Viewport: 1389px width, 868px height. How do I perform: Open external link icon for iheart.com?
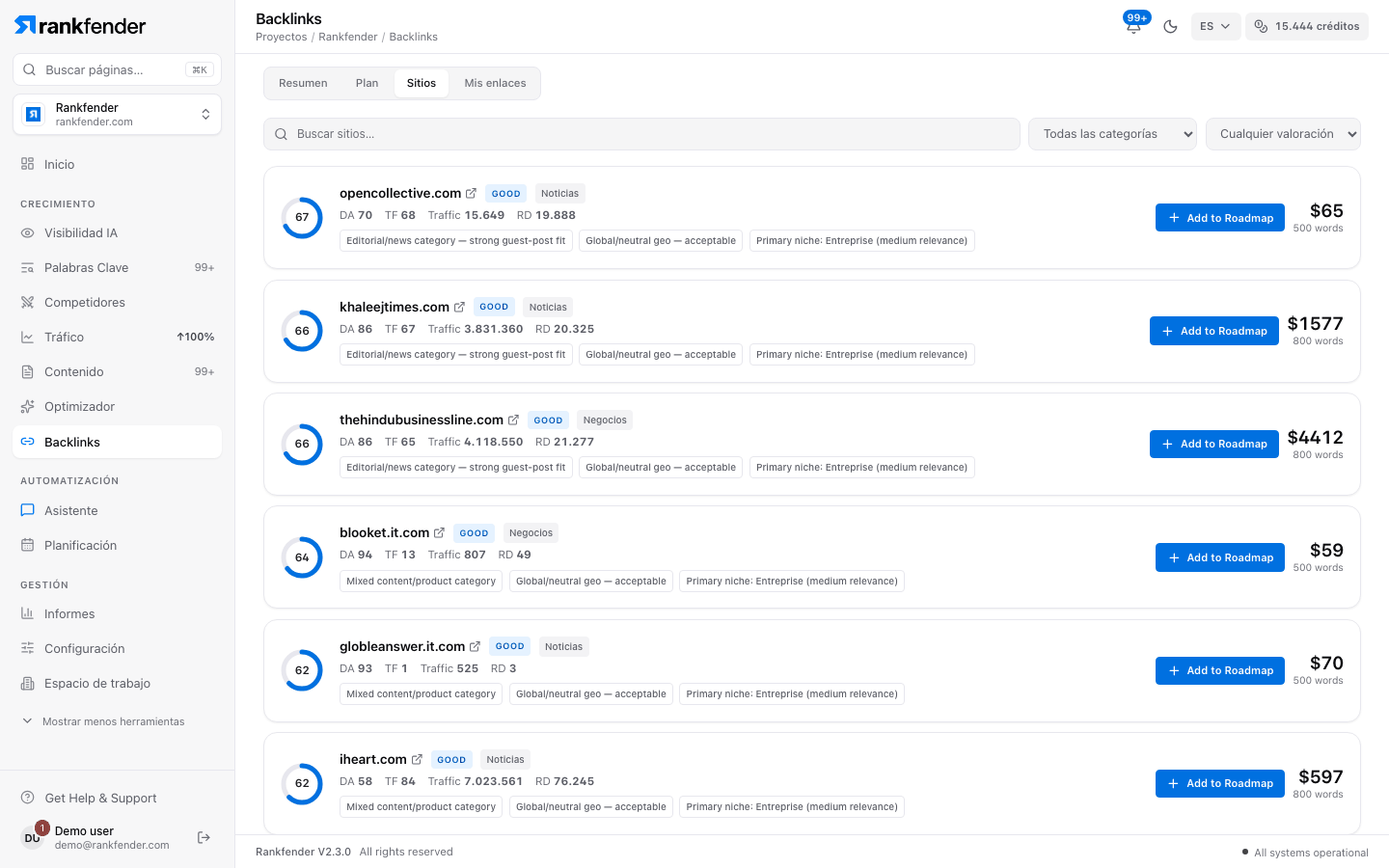pos(417,760)
